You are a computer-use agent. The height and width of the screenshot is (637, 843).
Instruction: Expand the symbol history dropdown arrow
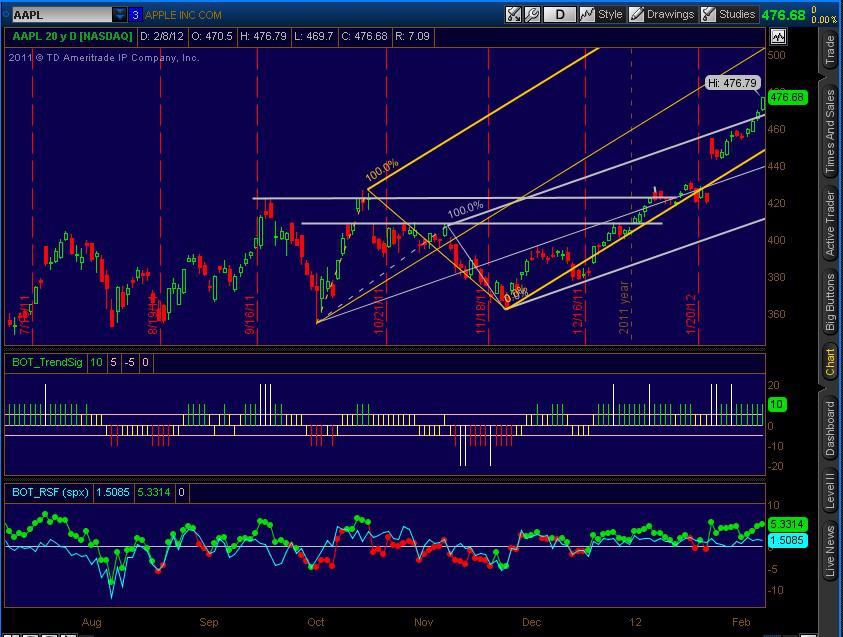coord(119,15)
